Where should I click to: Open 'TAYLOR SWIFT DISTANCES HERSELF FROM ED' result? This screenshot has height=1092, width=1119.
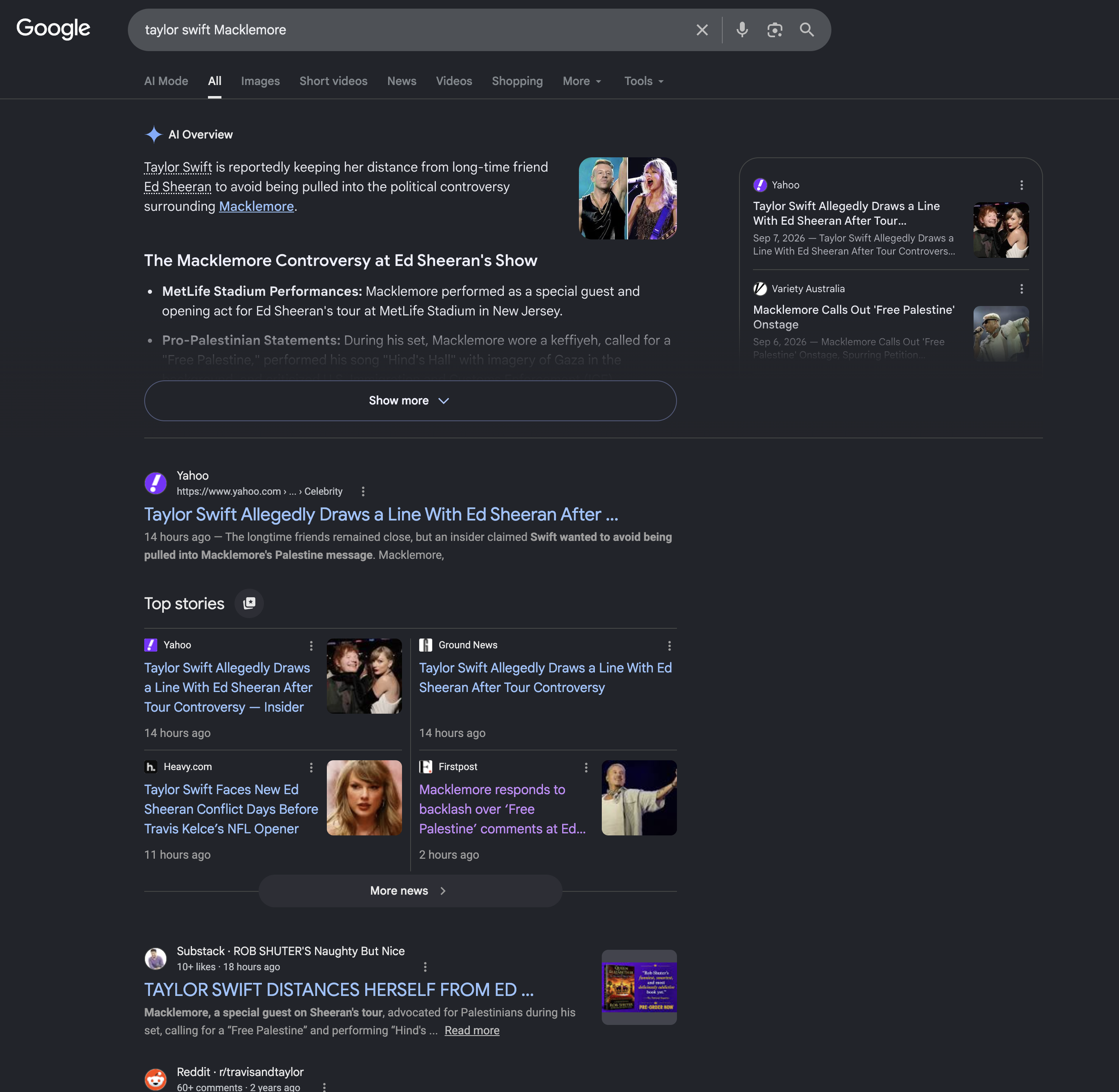(x=339, y=990)
